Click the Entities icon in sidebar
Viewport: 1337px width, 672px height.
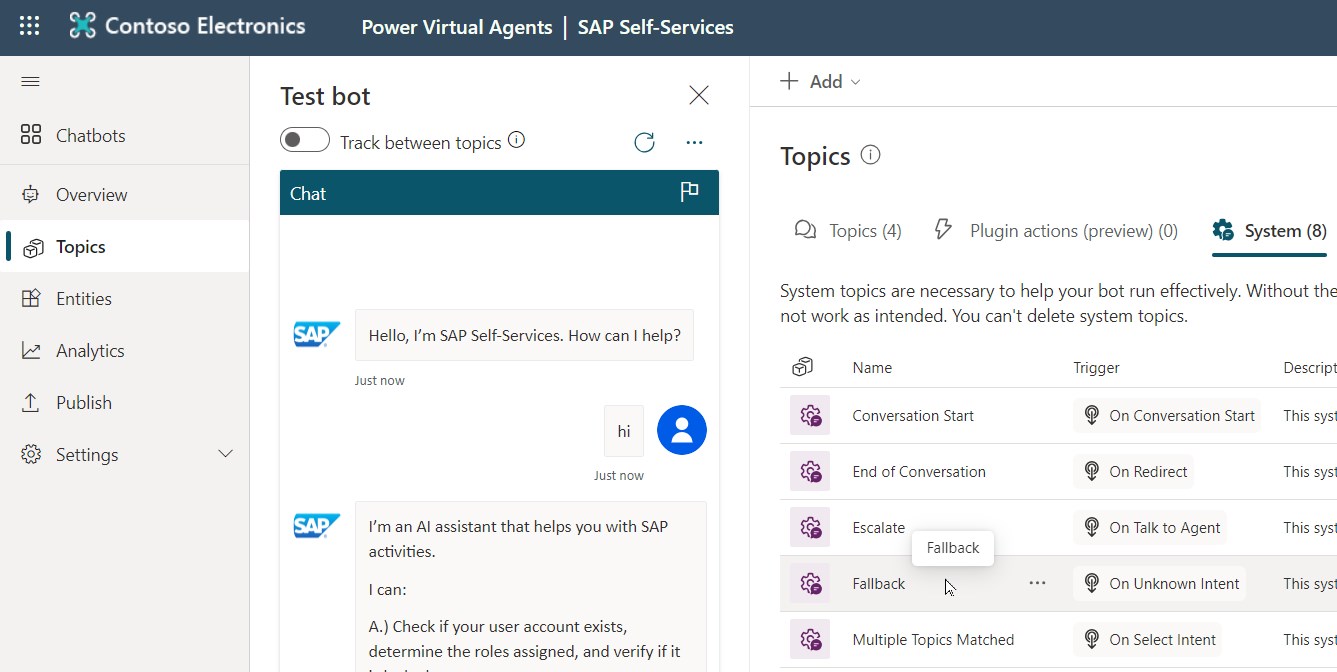(x=31, y=299)
